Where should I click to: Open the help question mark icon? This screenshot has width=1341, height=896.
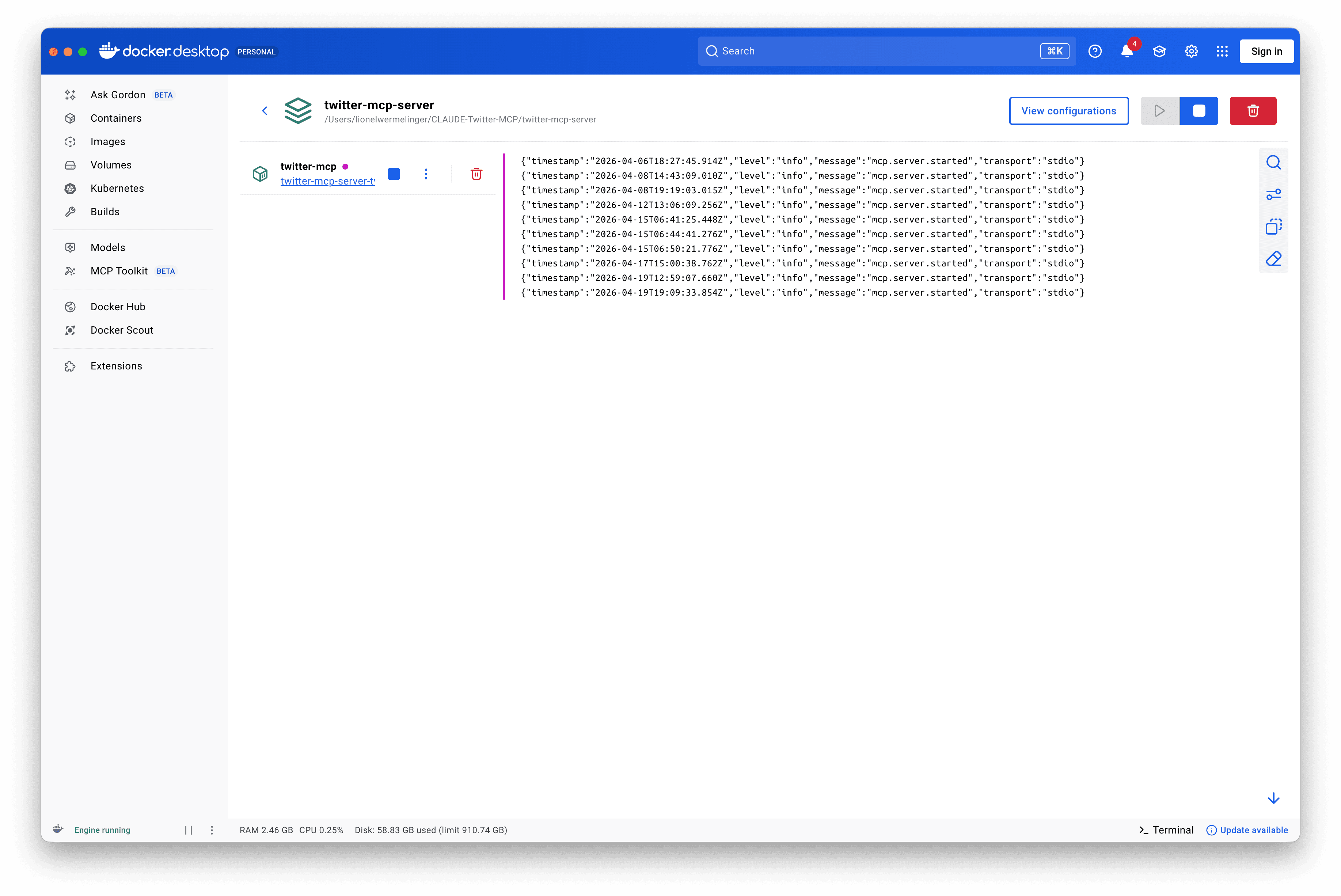click(1095, 52)
